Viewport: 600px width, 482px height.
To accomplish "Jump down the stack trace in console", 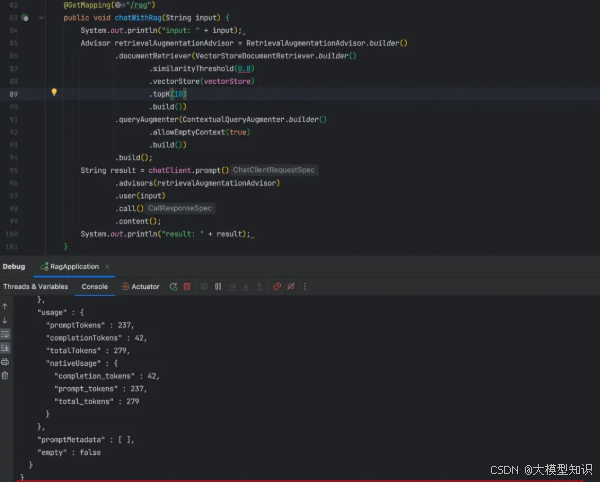I will [x=5, y=320].
